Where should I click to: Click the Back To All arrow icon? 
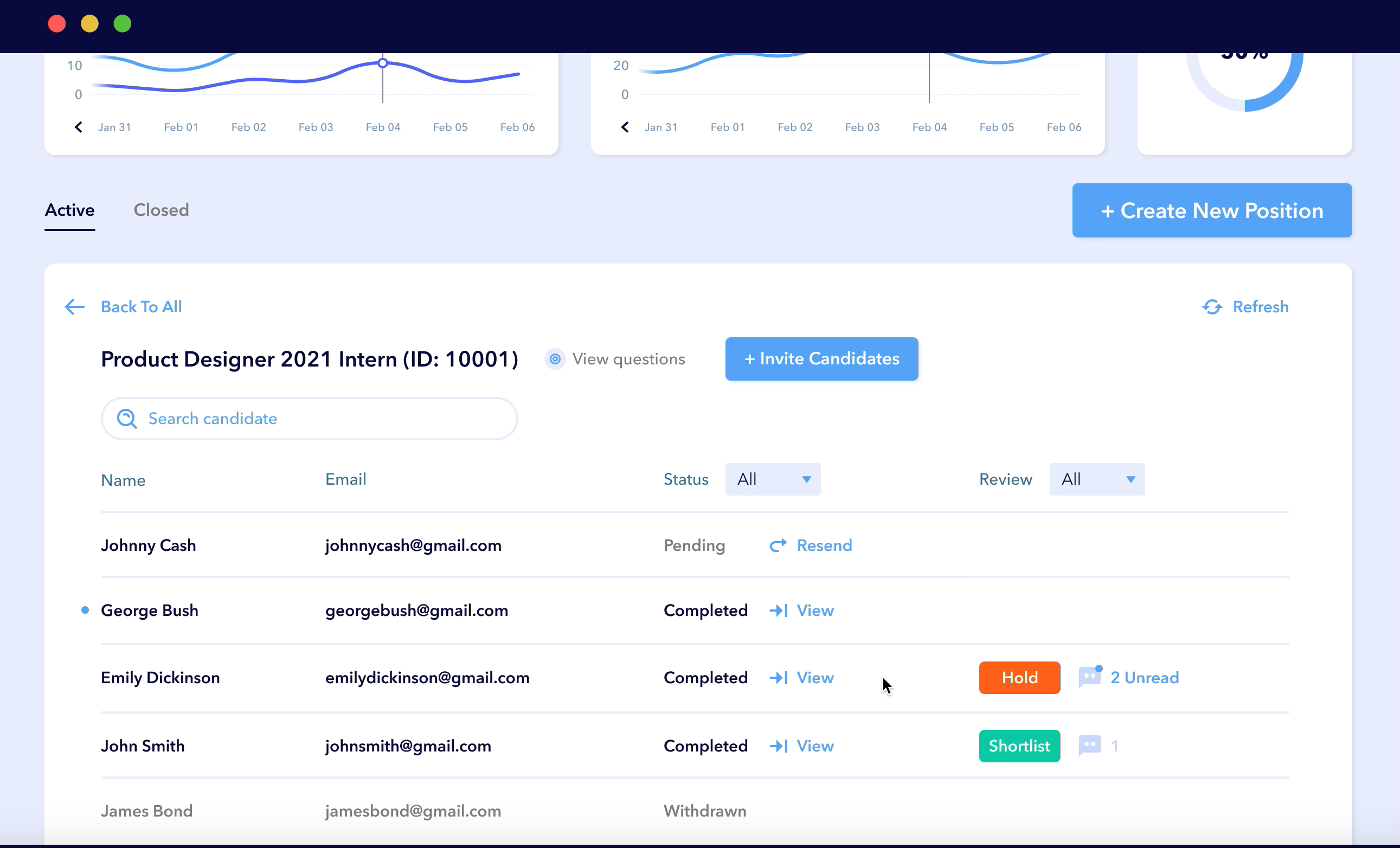pos(74,307)
